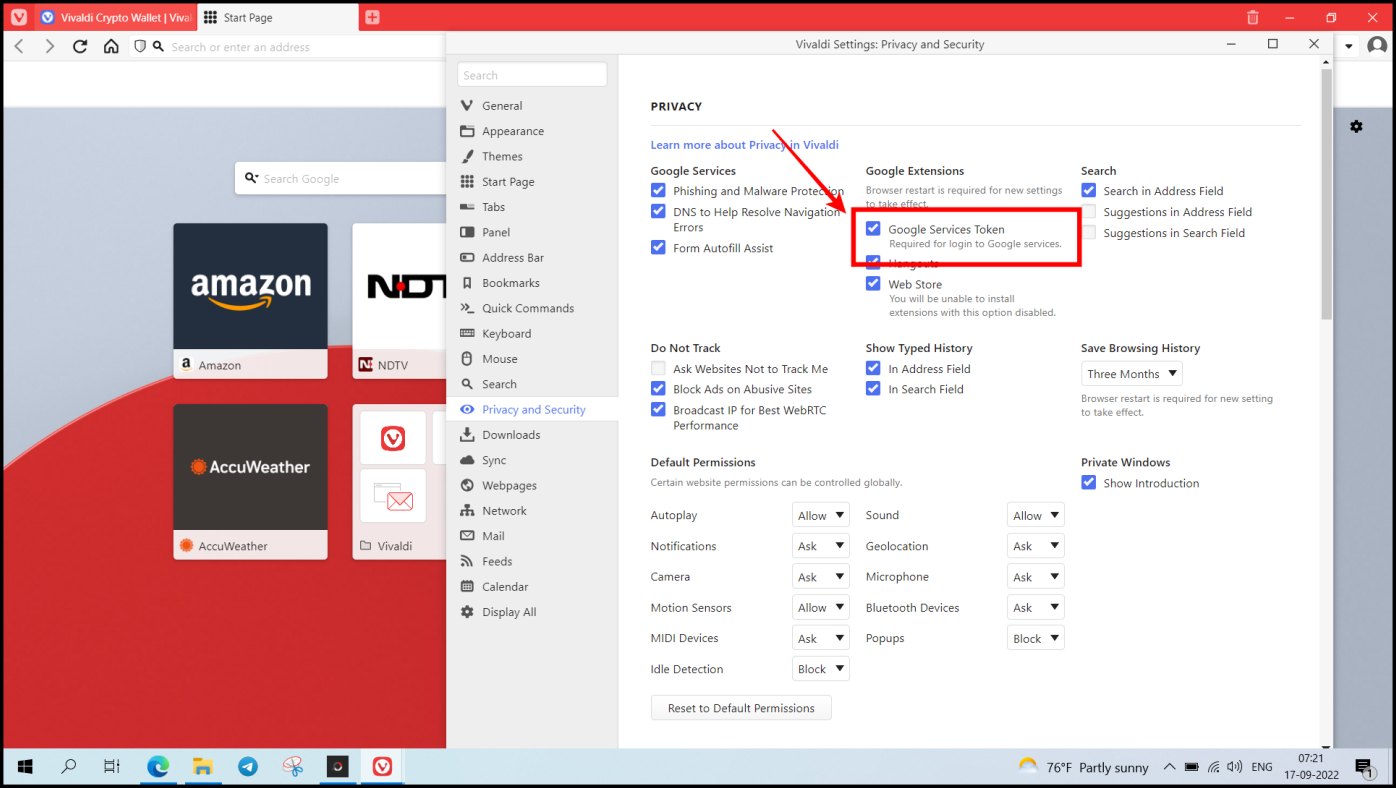
Task: Open Windows taskbar search icon
Action: pos(69,767)
